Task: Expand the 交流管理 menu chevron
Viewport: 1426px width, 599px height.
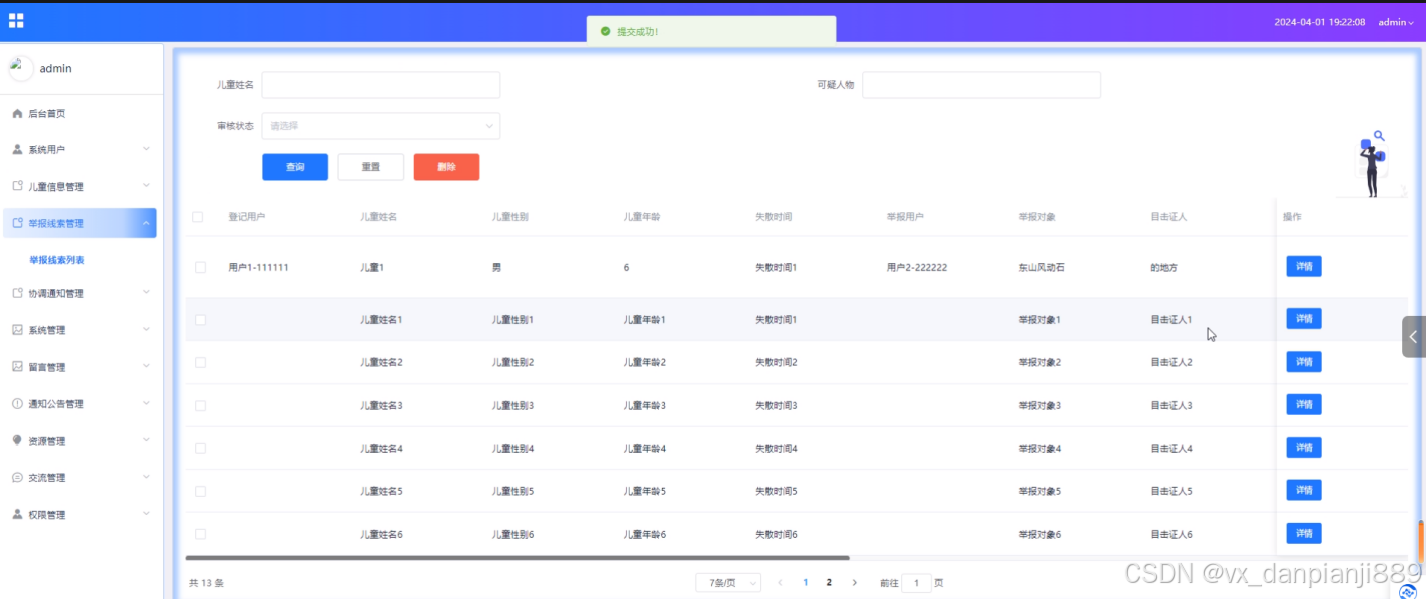Action: [146, 478]
